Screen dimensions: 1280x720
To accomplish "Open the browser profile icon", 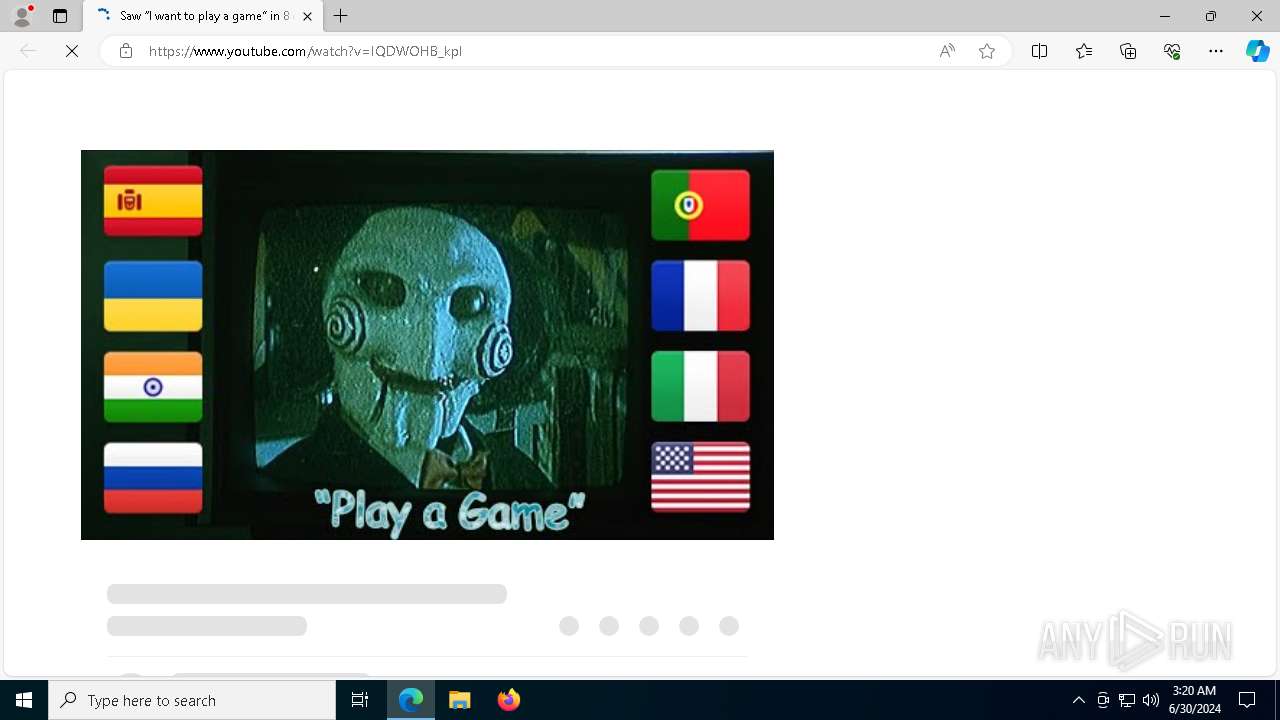I will click(22, 16).
